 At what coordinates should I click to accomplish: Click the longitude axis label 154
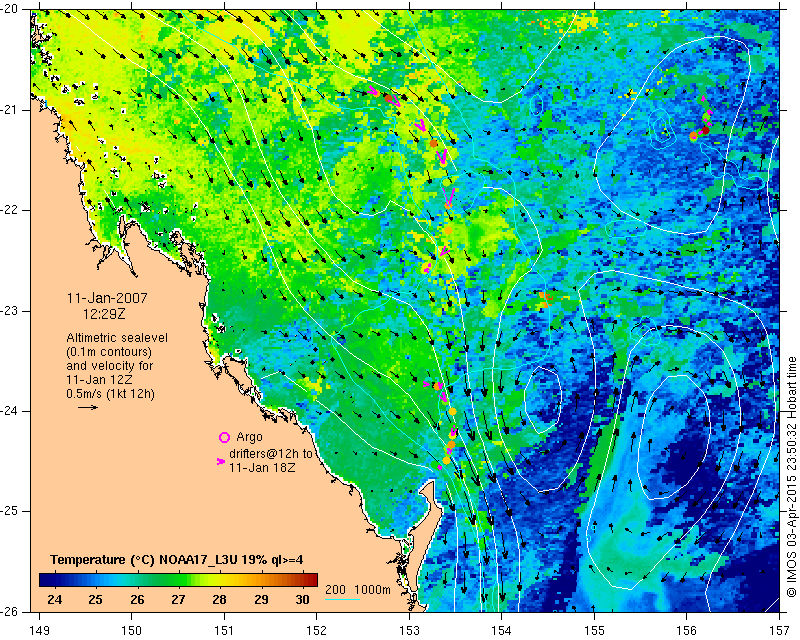502,631
